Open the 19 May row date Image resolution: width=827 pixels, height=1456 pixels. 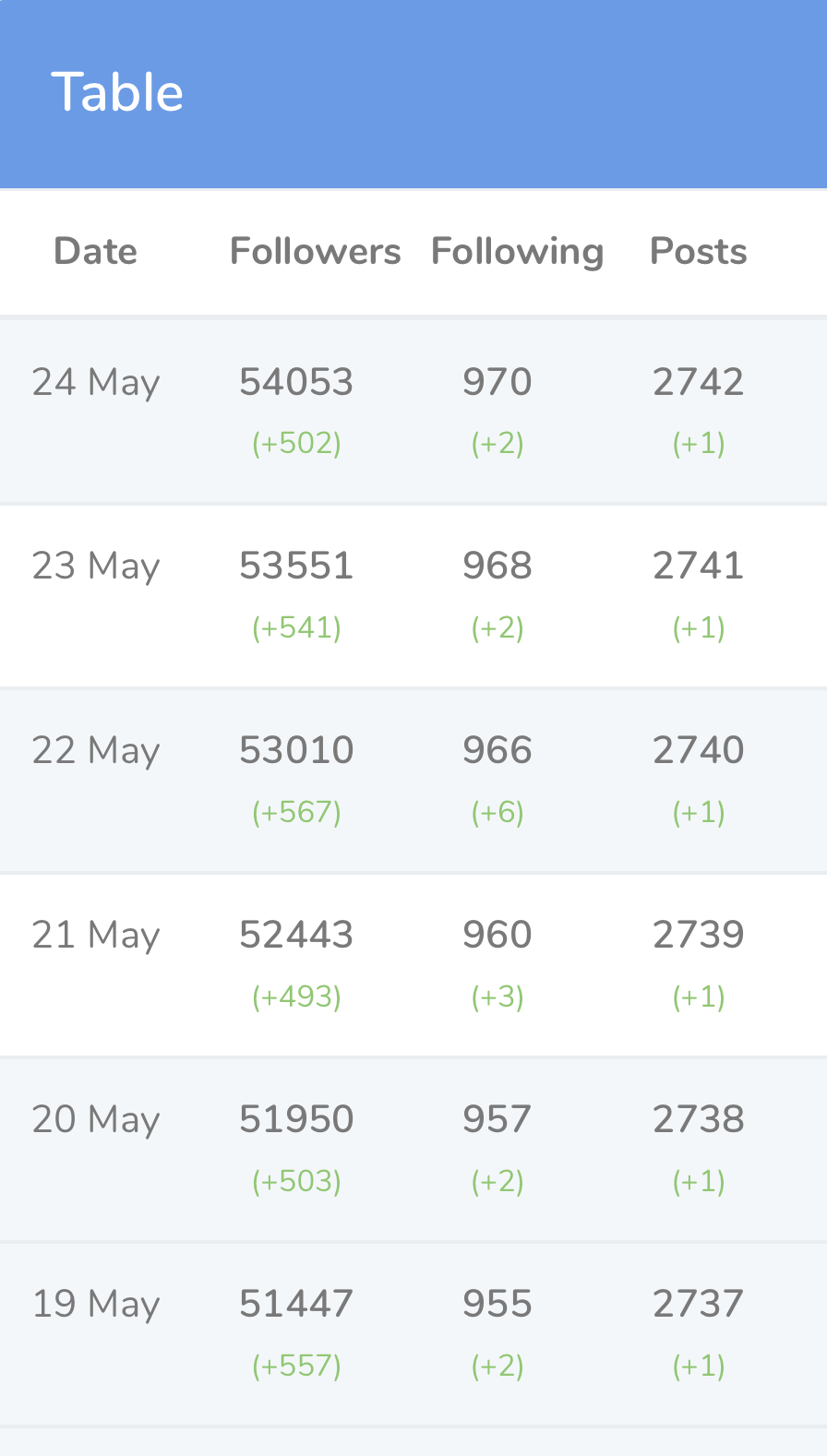pos(96,1306)
